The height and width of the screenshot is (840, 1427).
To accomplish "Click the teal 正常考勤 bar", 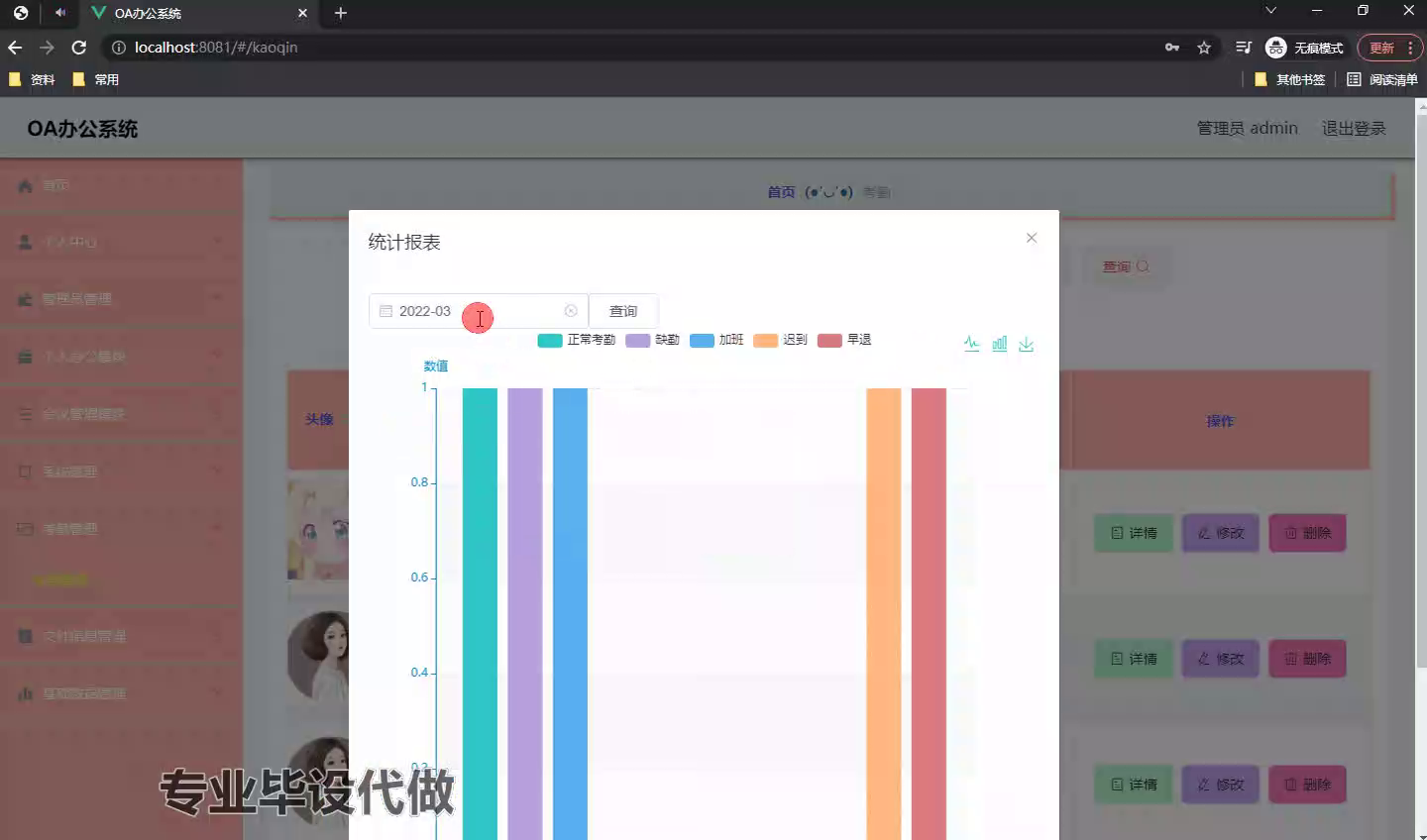I will coord(480,614).
